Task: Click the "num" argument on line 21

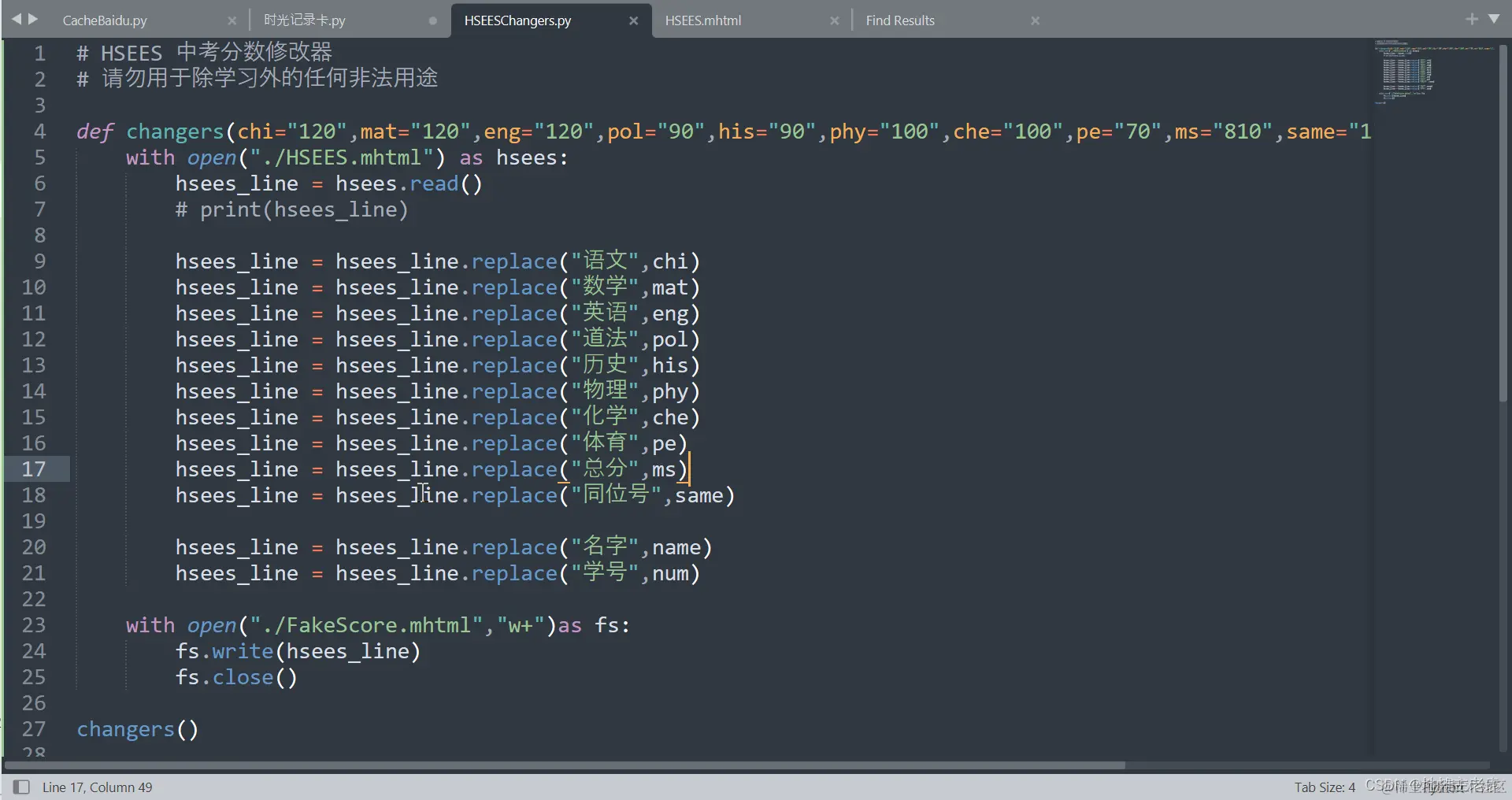Action: 670,573
